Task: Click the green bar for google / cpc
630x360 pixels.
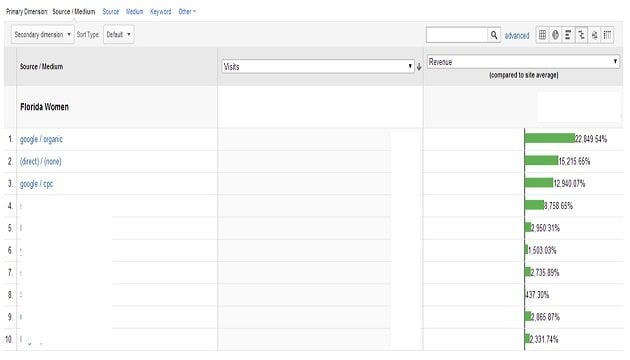Action: point(539,183)
